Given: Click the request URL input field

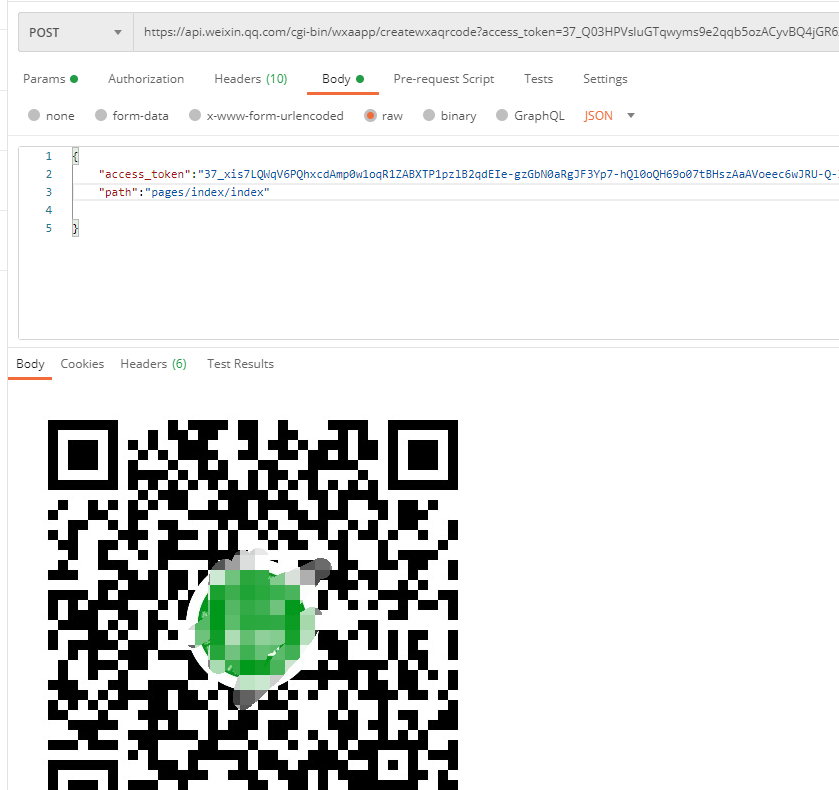Looking at the screenshot, I should tap(486, 33).
